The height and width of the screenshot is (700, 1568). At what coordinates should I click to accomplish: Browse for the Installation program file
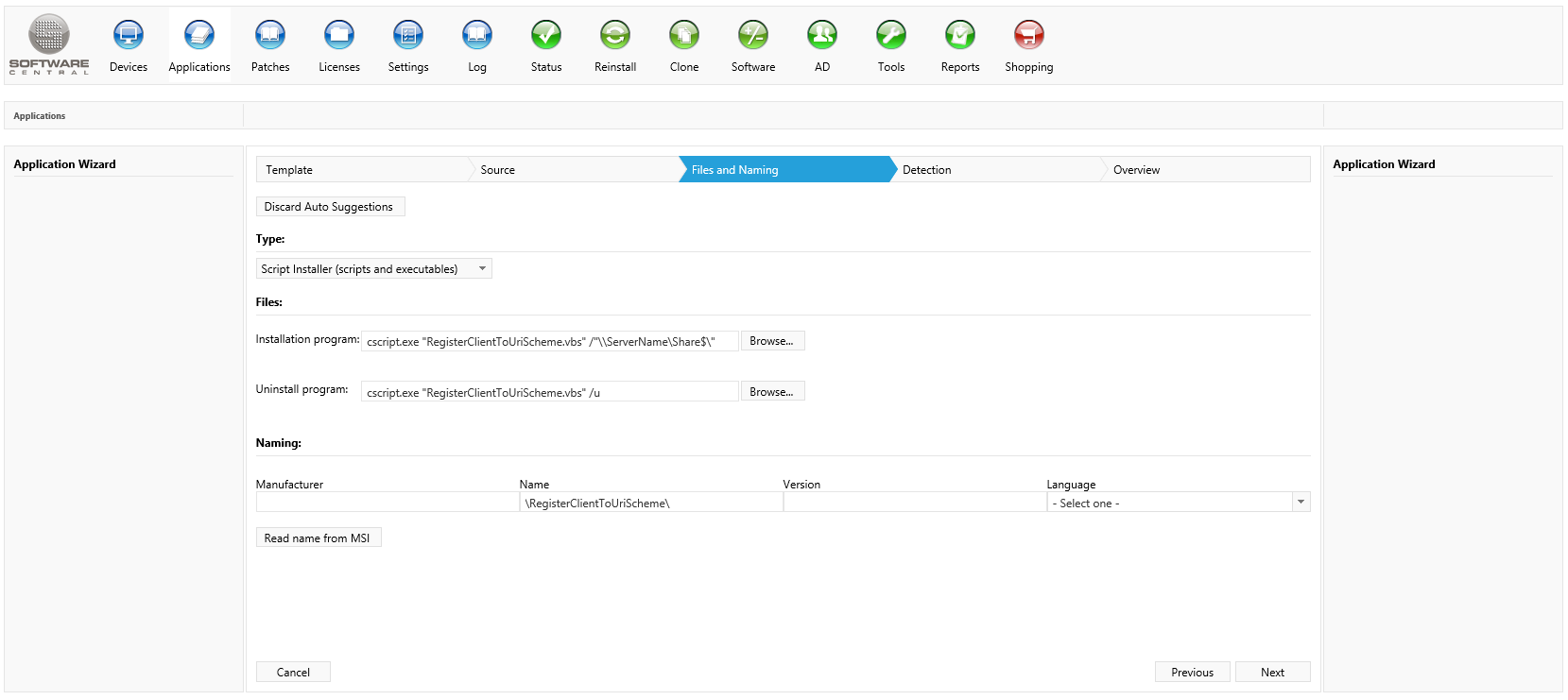[x=772, y=341]
